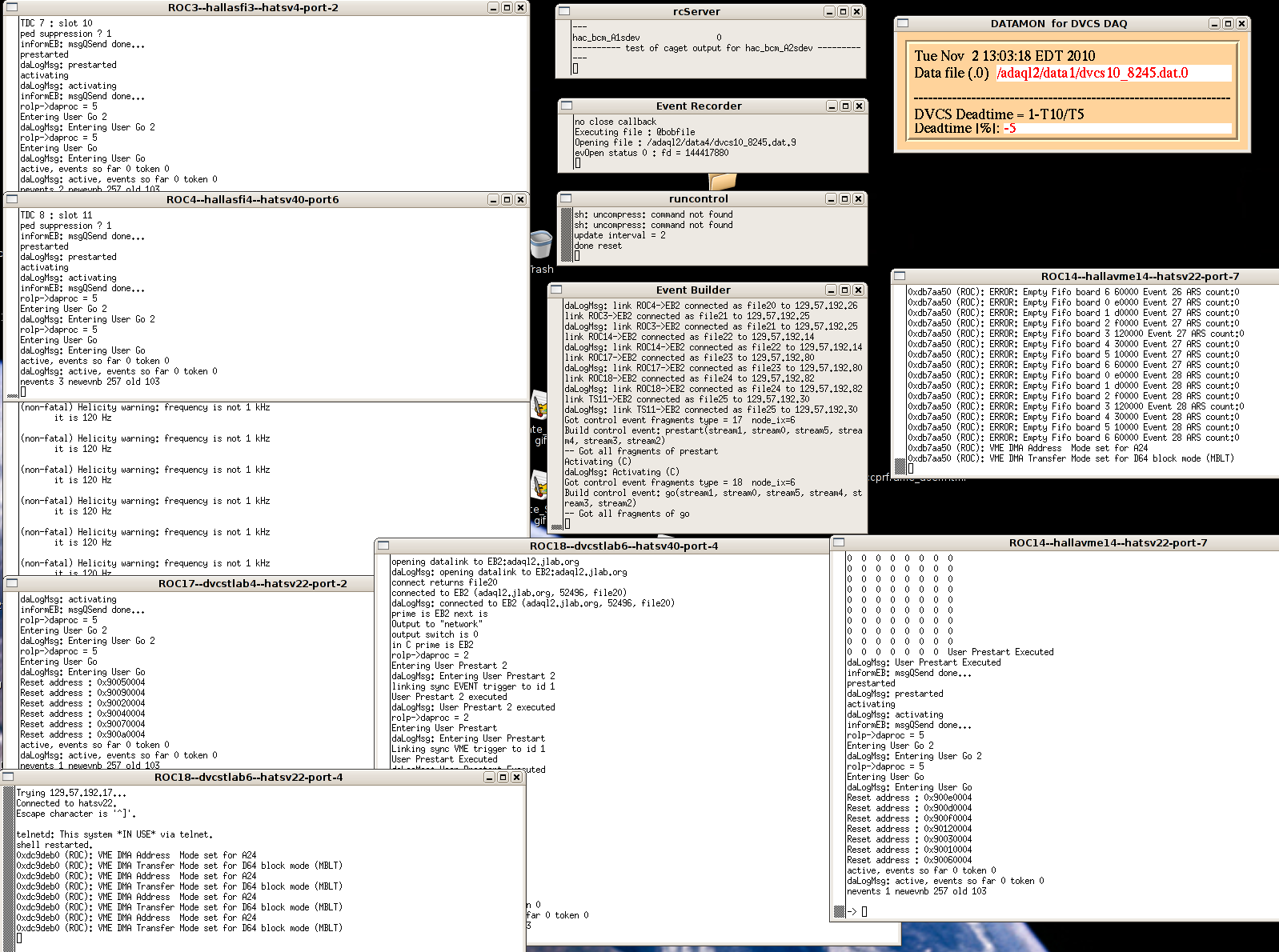Click 'Reset address : 0x900e0004' in ROC14 window
This screenshot has height=952, width=1279.
[909, 798]
